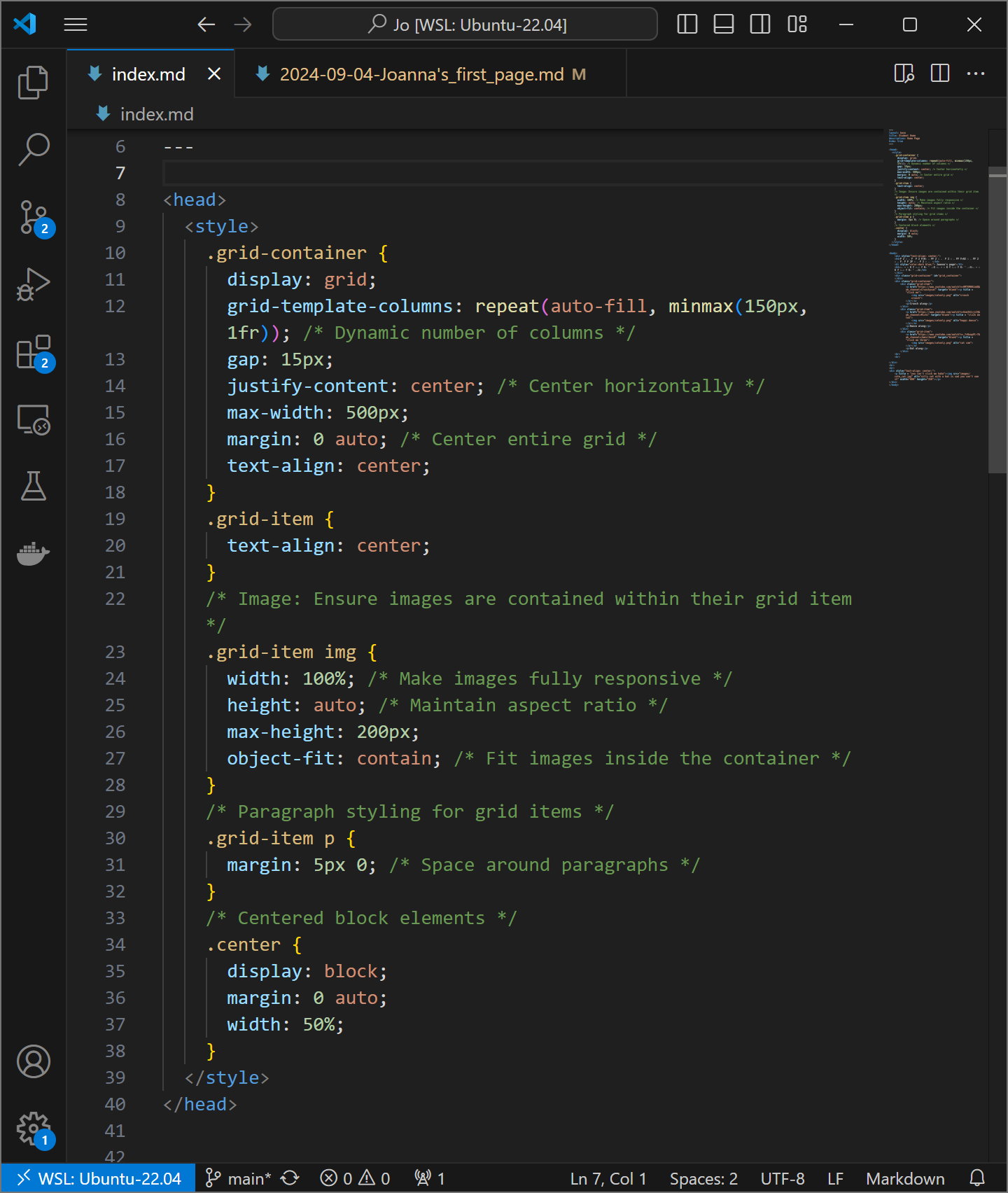
Task: Click the vertical scrollbar thumb
Action: 997,320
